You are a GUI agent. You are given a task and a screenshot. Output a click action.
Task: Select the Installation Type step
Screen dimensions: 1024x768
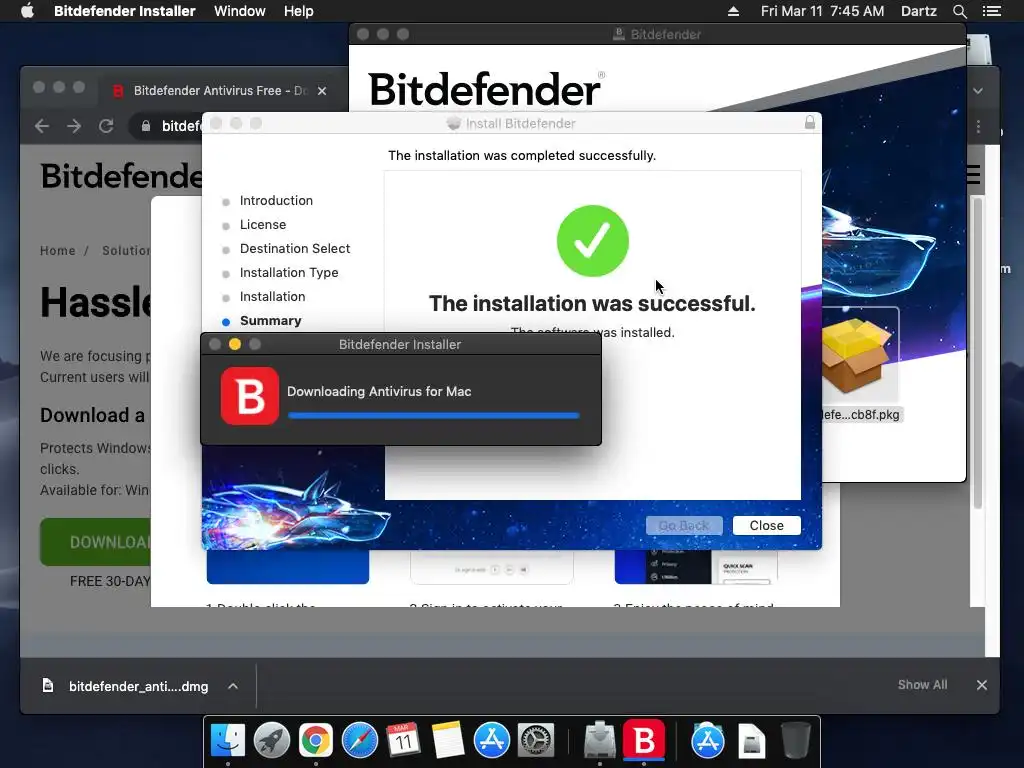coord(289,273)
